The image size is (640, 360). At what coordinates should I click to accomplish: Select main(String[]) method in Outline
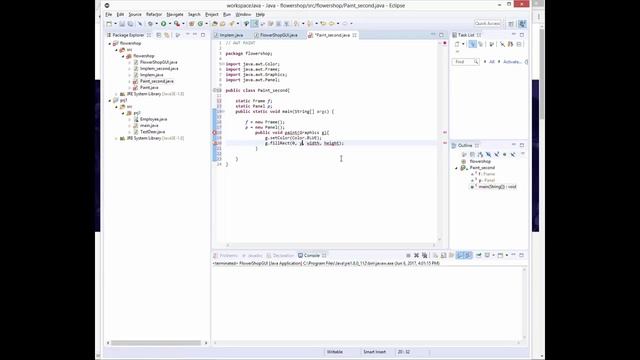click(x=497, y=187)
